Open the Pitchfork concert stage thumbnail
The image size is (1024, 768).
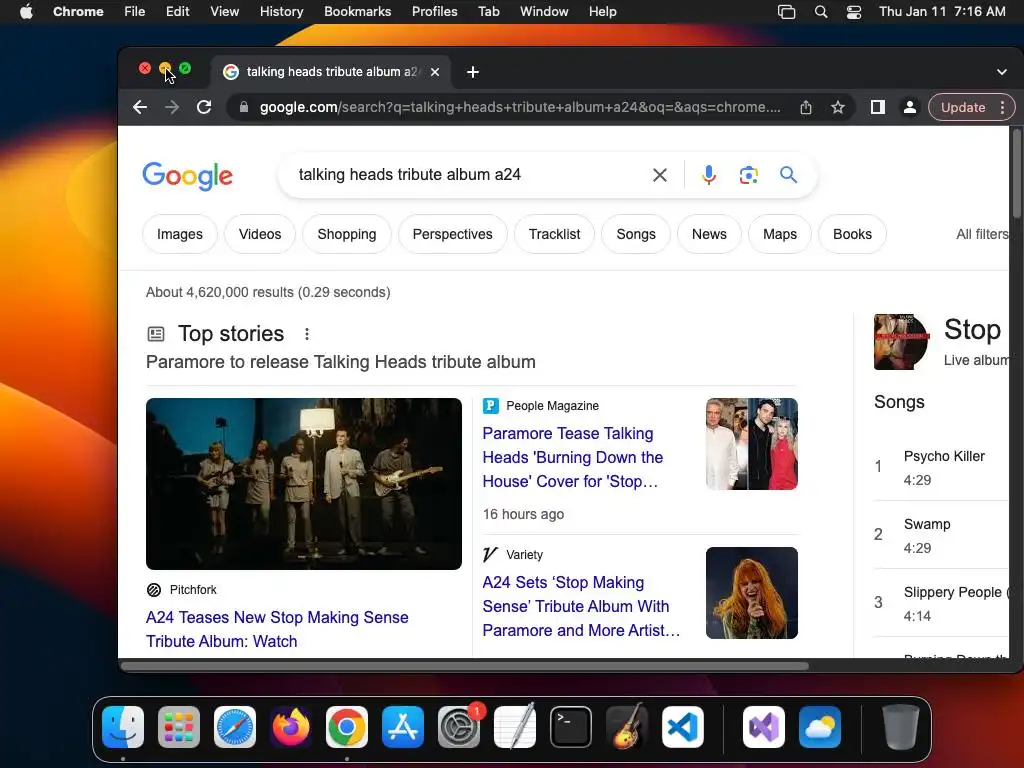tap(304, 484)
